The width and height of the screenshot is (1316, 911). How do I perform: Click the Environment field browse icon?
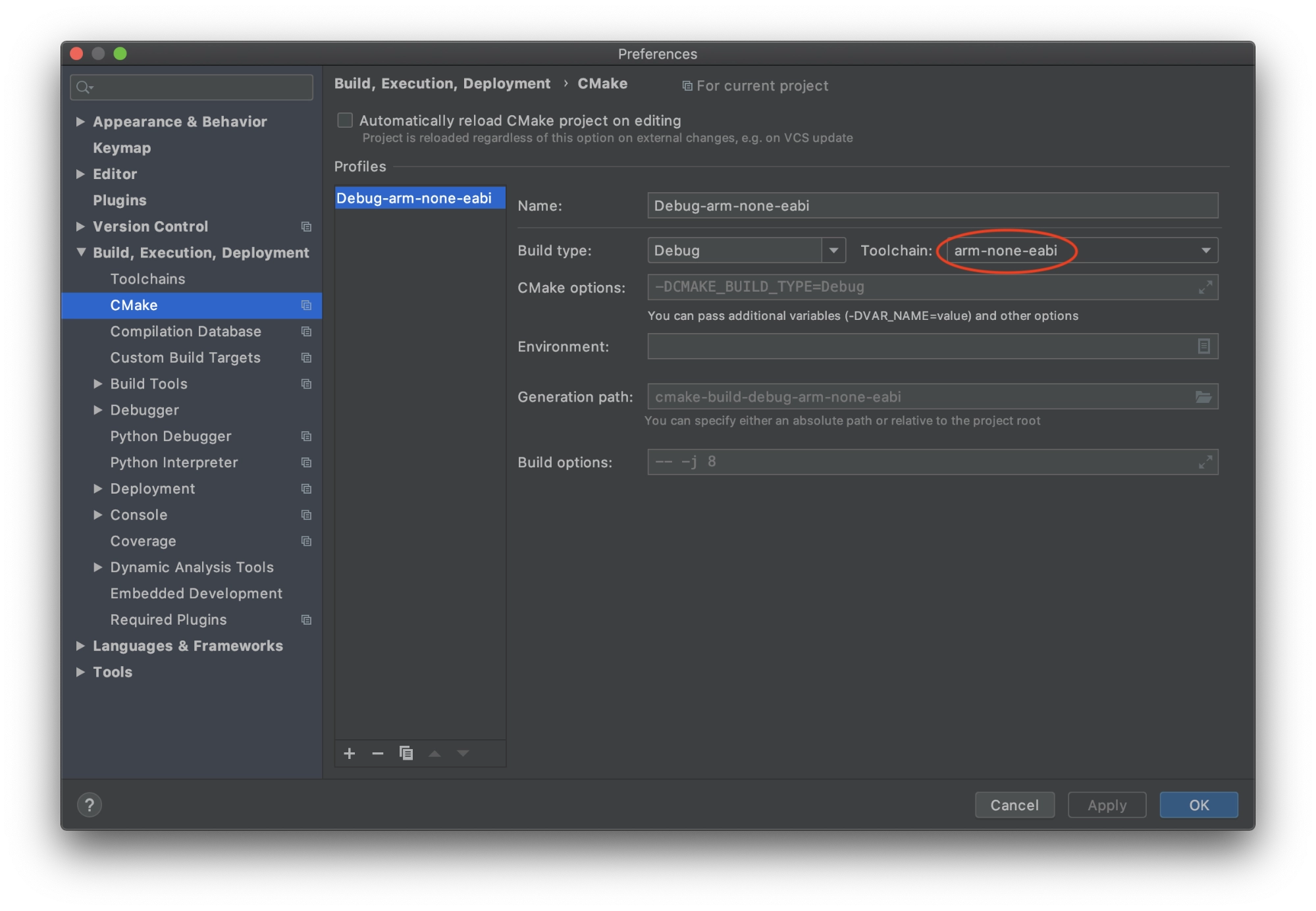[x=1204, y=346]
